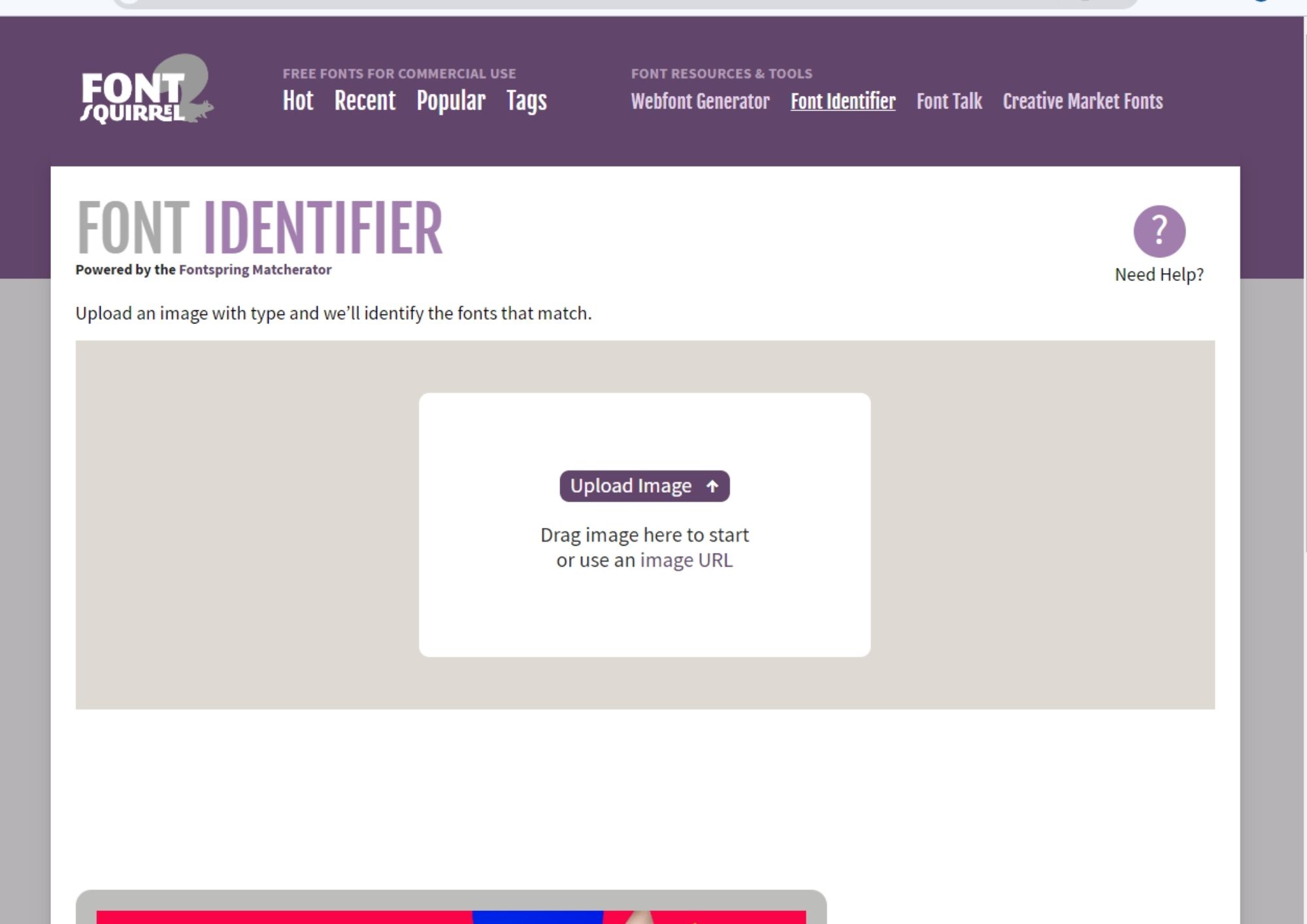This screenshot has height=924, width=1307.
Task: Click the Upload Image button
Action: (644, 485)
